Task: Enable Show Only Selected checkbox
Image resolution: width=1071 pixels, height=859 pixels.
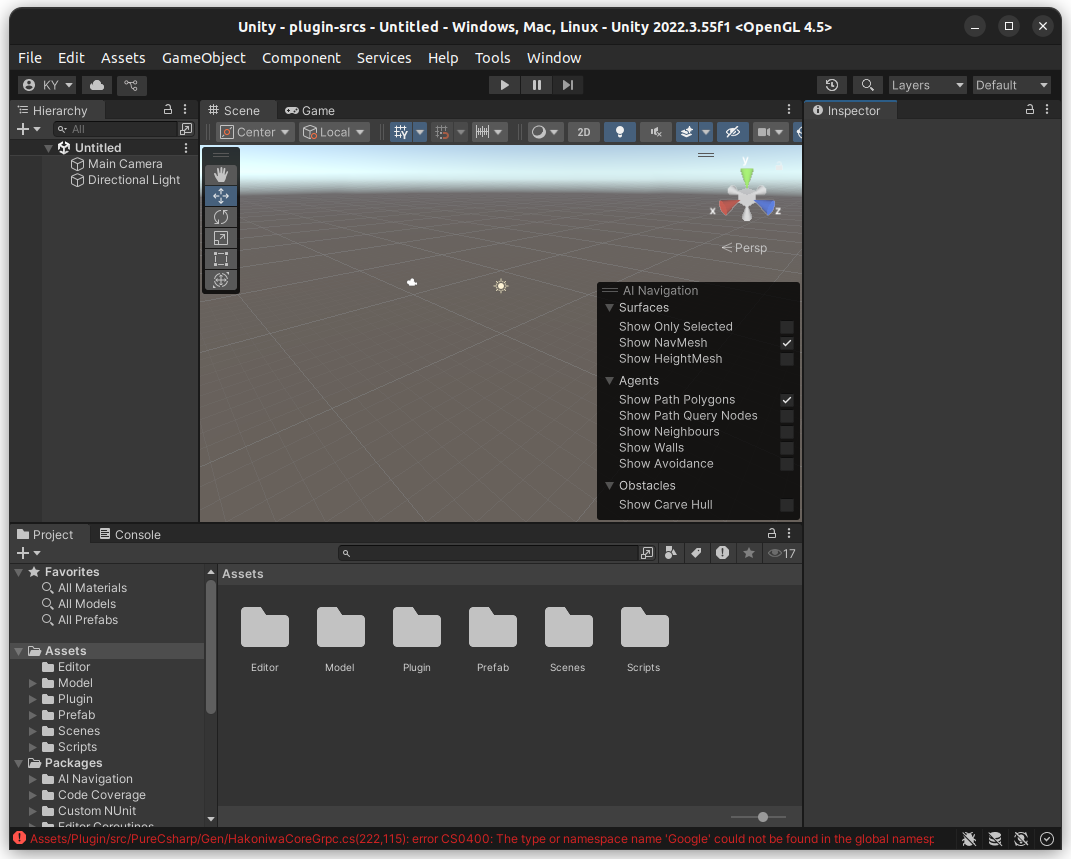Action: (x=787, y=327)
